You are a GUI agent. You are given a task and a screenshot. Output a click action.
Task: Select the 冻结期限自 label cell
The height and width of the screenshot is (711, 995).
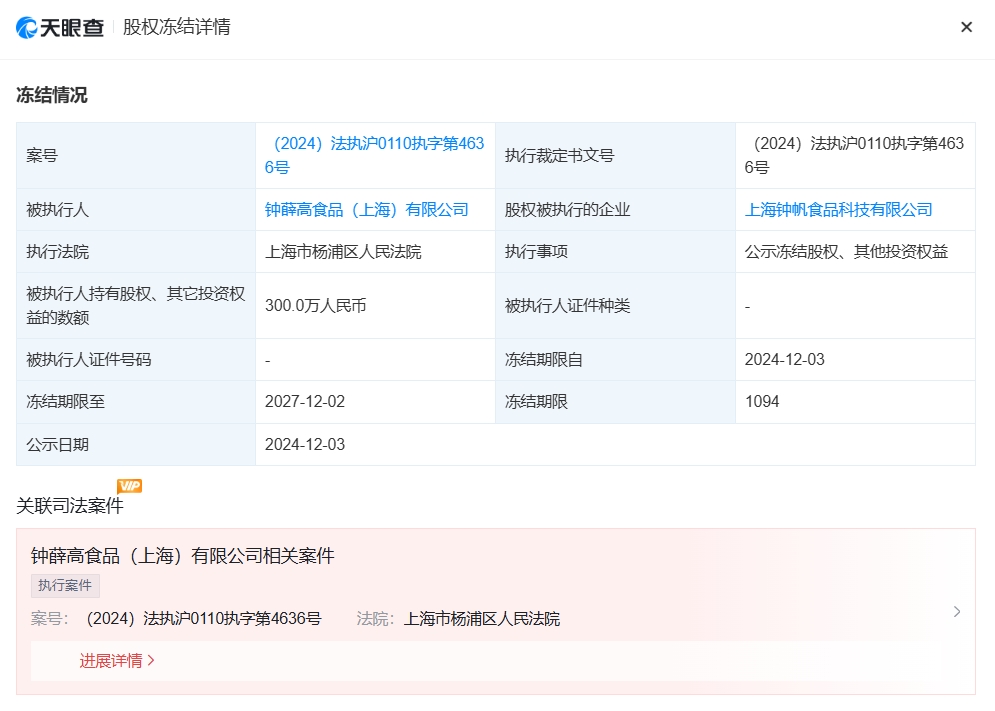pos(615,360)
